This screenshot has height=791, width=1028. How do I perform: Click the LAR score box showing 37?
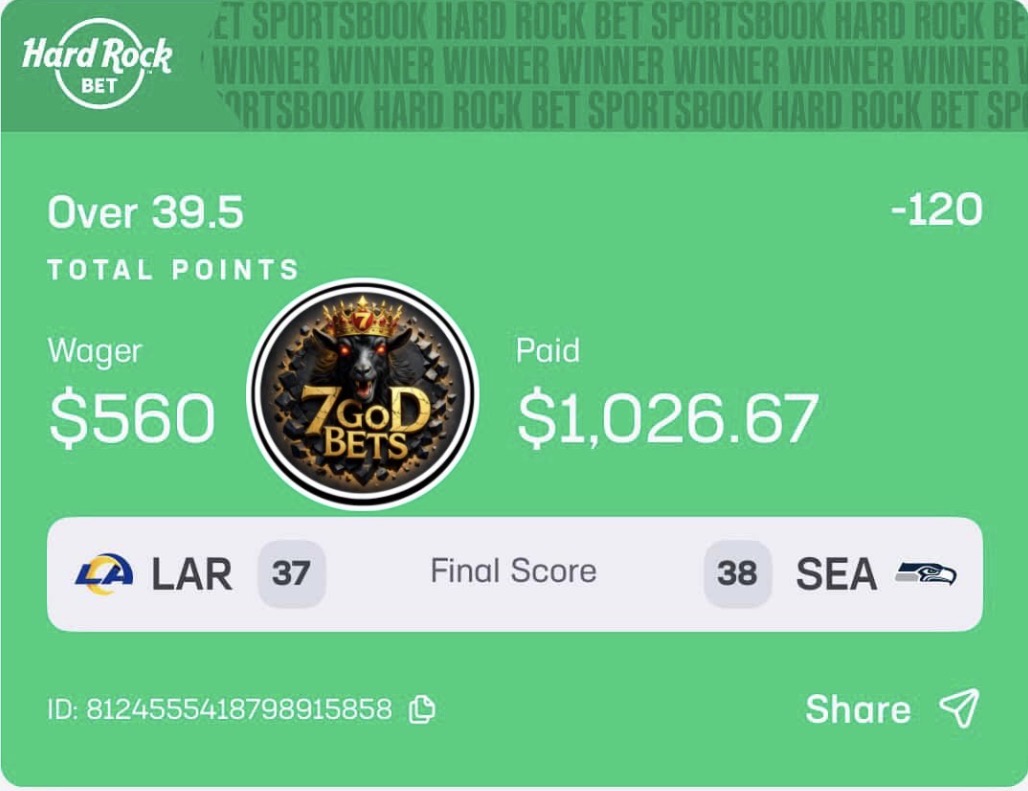(x=291, y=574)
